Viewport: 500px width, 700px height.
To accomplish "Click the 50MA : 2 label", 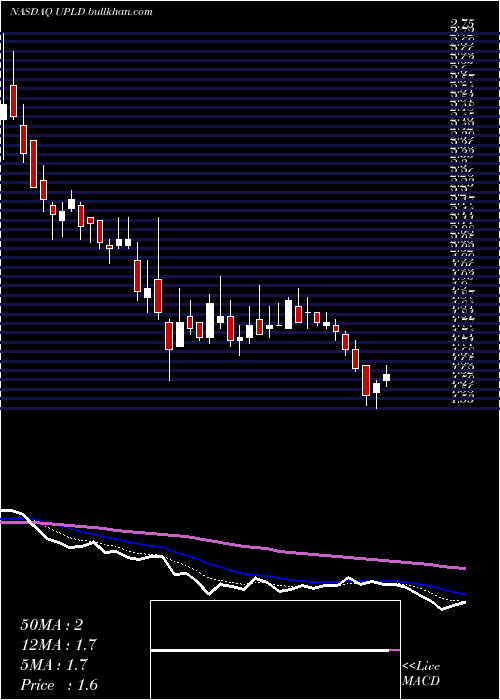I will [52, 625].
